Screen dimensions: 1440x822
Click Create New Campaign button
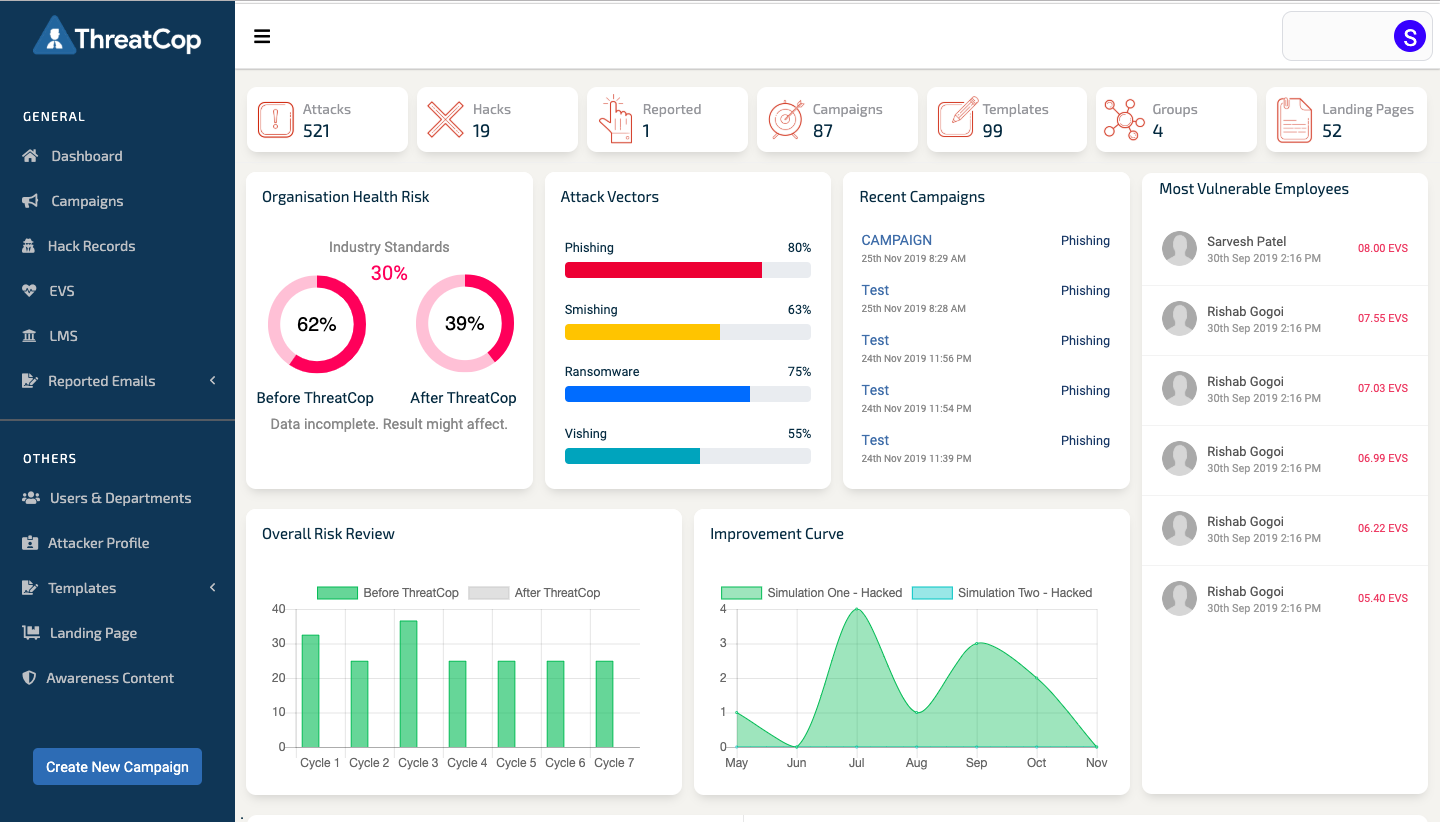[117, 767]
